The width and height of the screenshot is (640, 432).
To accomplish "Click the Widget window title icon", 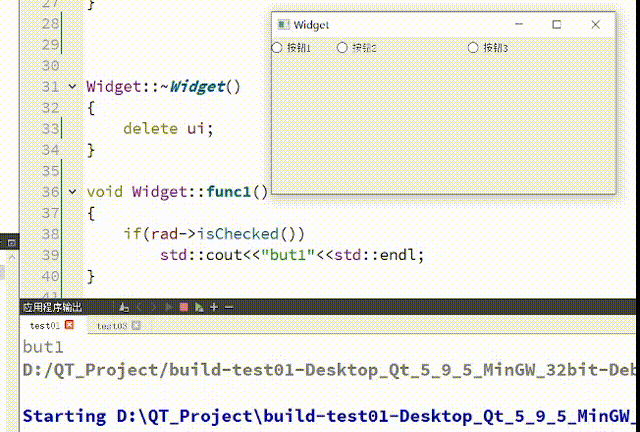I will (x=283, y=24).
